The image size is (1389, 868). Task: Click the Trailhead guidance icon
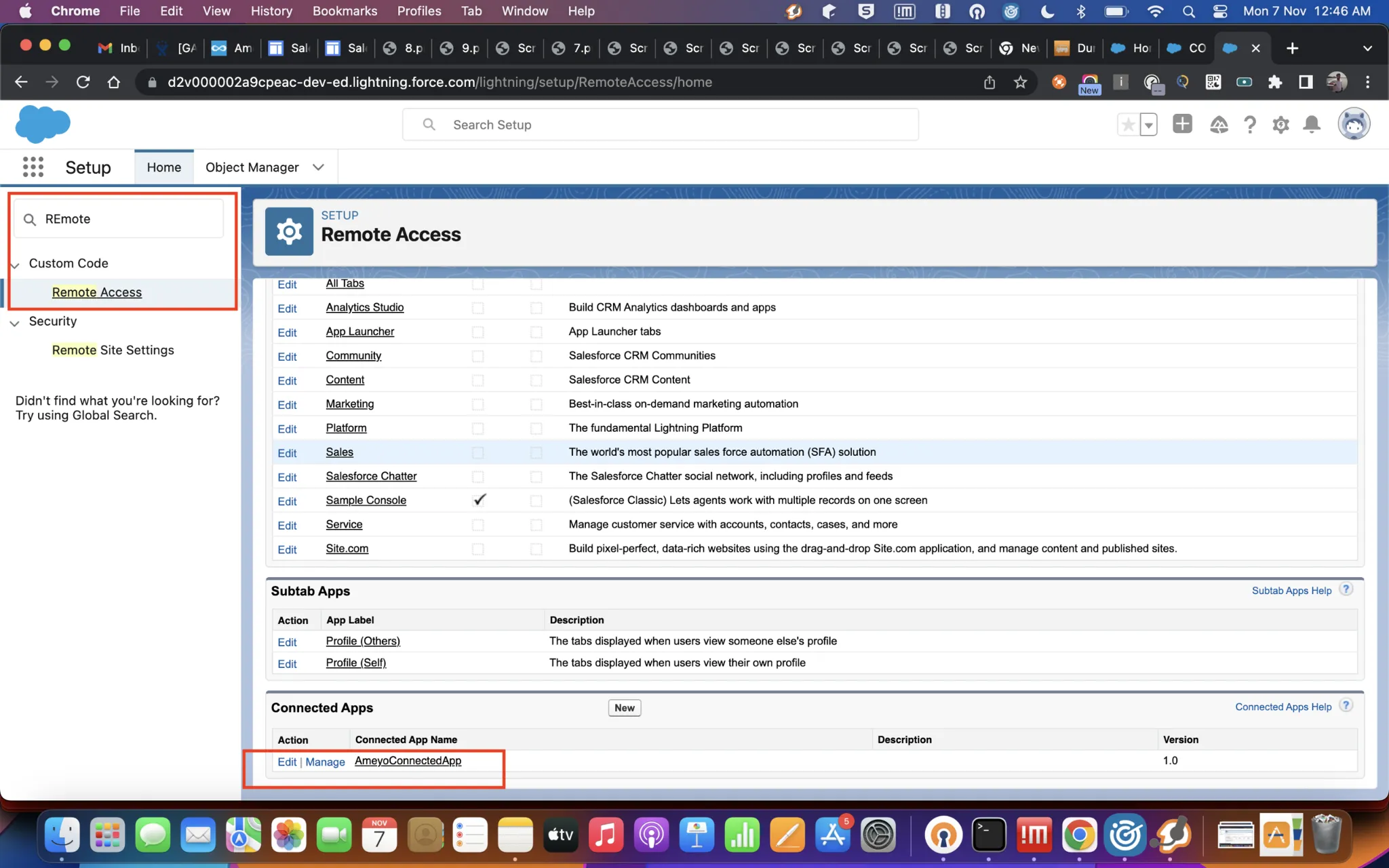click(x=1219, y=125)
